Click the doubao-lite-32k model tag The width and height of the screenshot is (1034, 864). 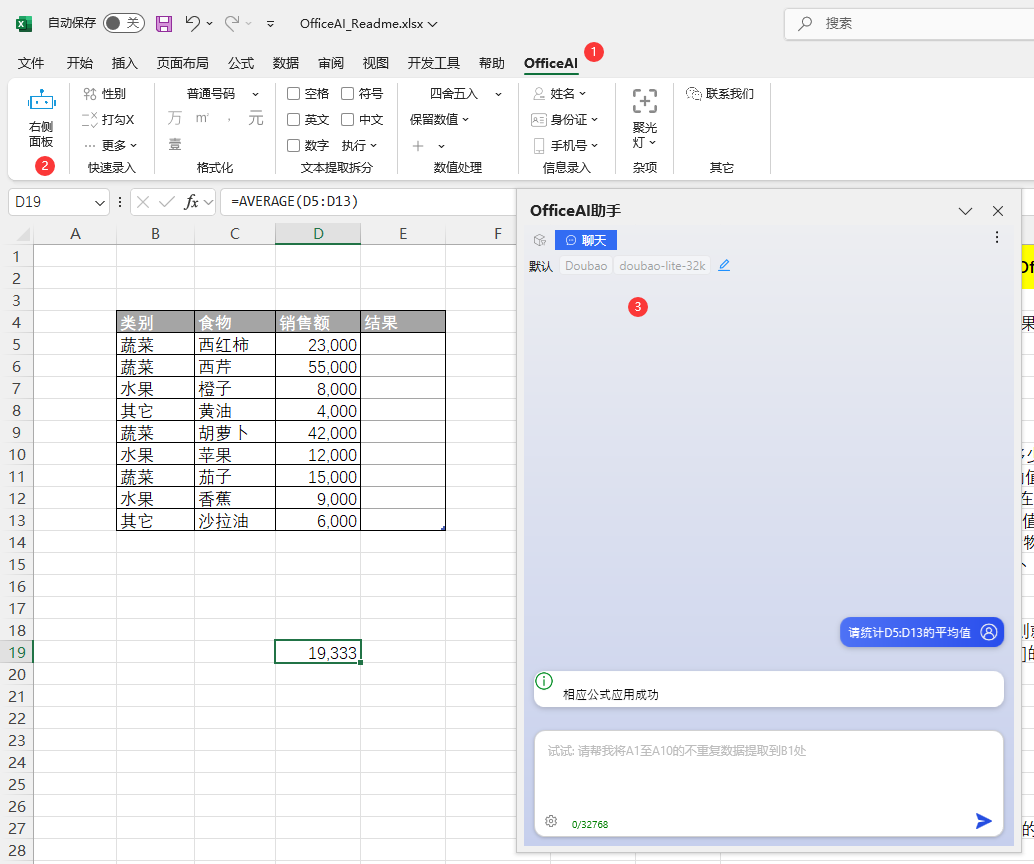pyautogui.click(x=662, y=266)
